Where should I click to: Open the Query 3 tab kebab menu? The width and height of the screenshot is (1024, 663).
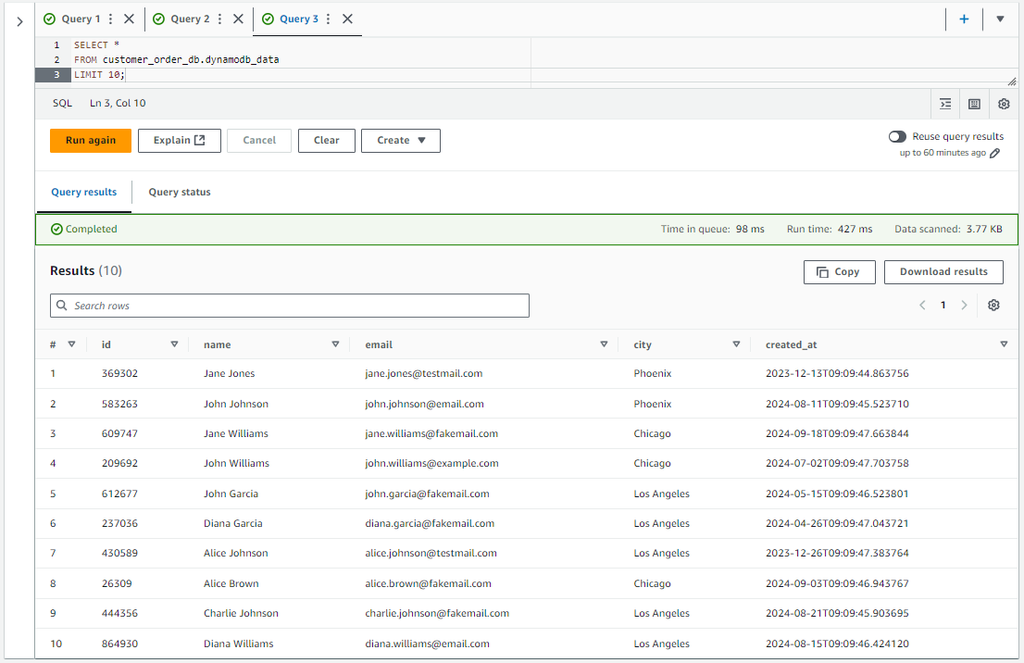[328, 19]
